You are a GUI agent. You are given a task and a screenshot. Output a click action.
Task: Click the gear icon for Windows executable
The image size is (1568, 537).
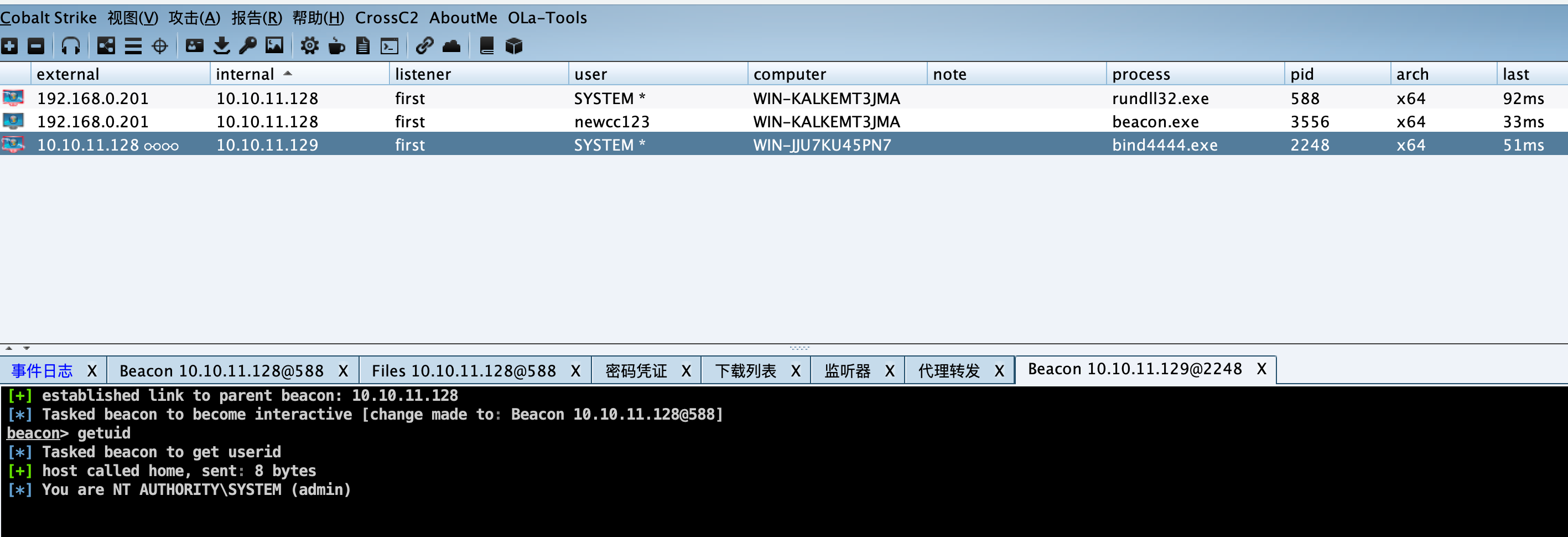[x=309, y=45]
